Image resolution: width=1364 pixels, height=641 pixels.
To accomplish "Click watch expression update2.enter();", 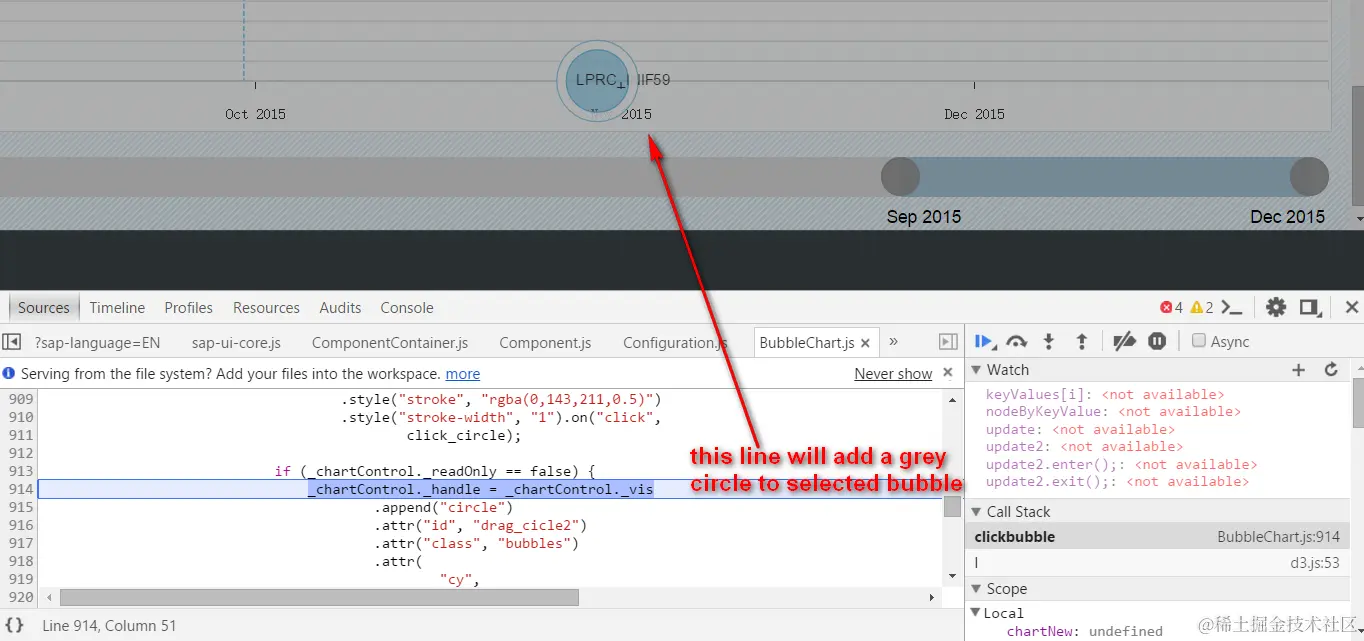I will coord(1121,464).
